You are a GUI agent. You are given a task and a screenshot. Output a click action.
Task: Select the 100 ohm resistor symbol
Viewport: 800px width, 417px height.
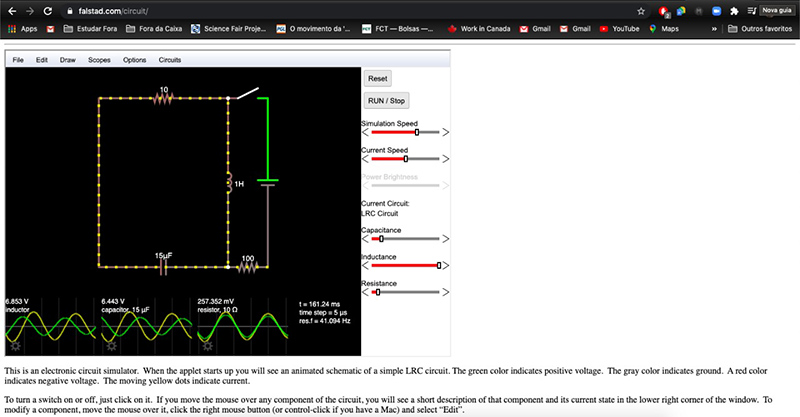pos(247,266)
